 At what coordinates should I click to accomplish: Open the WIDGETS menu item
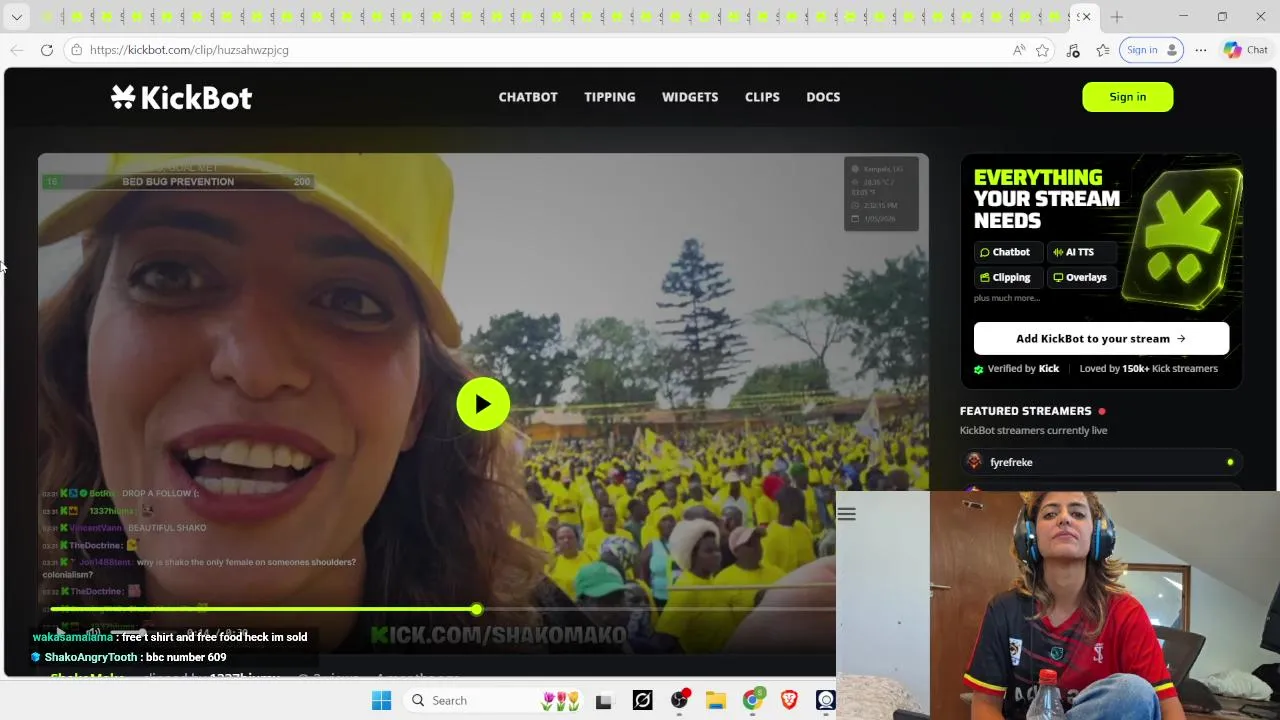[x=690, y=97]
